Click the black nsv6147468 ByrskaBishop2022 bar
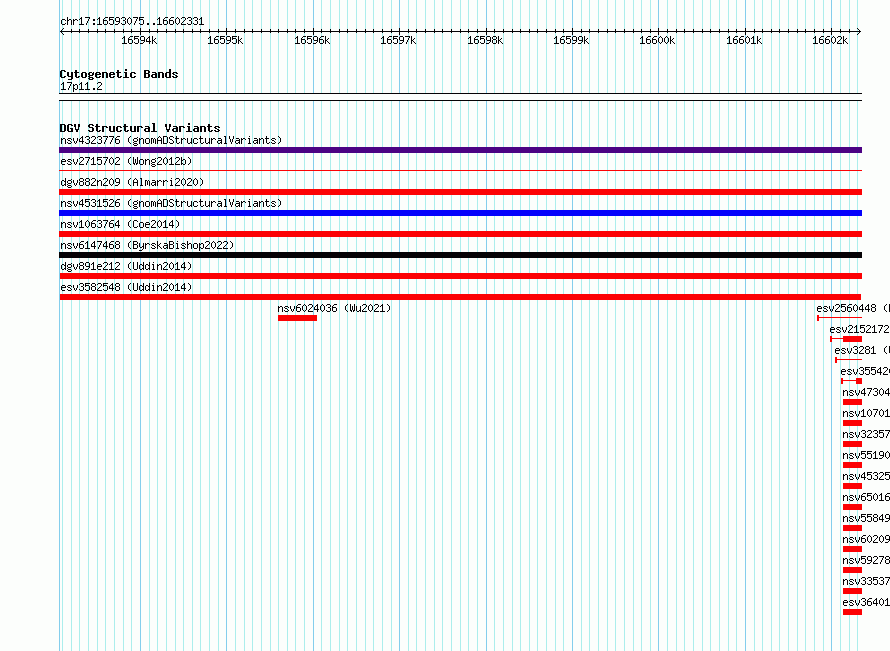890x651 pixels. pos(460,255)
